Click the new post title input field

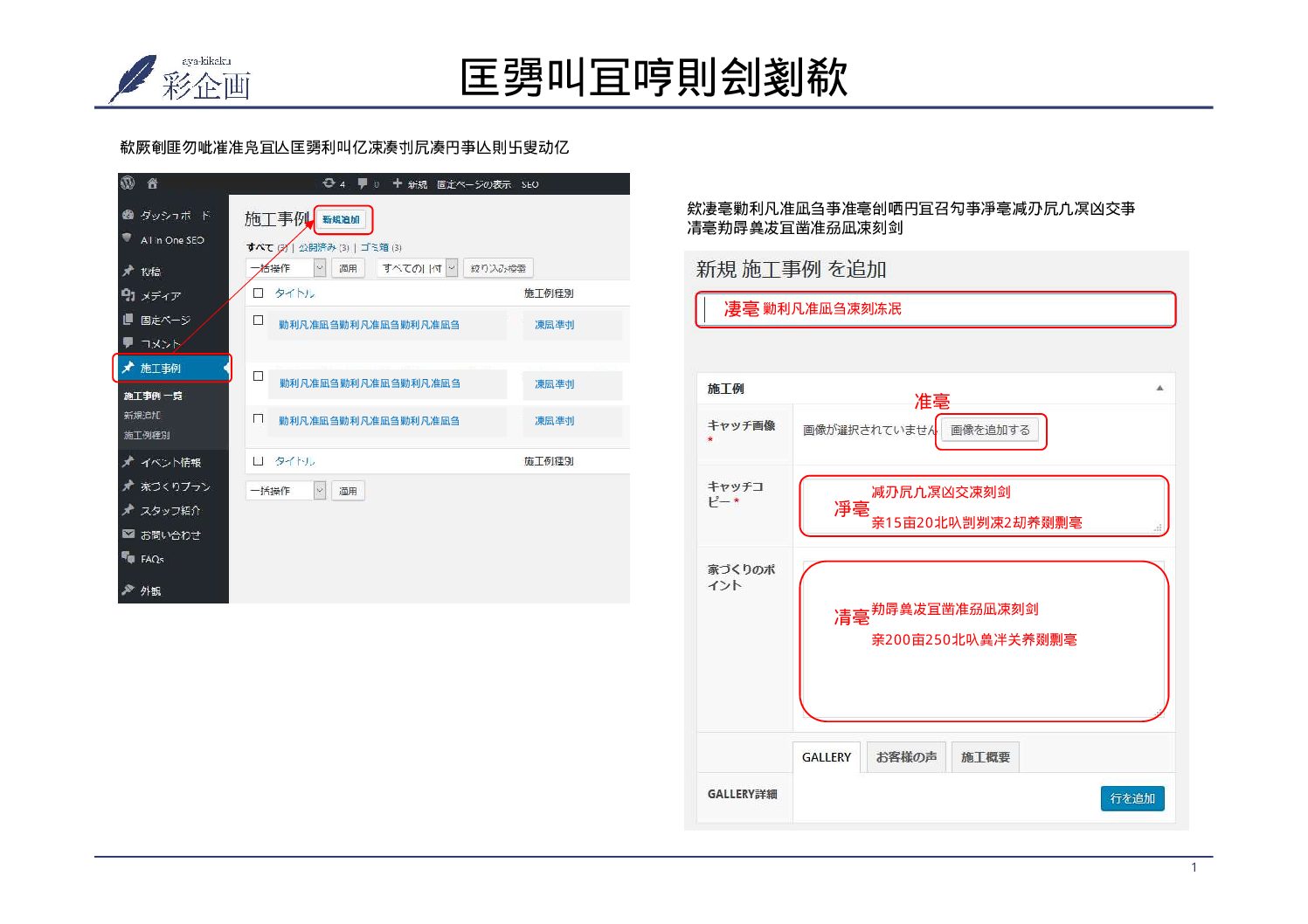[x=936, y=309]
